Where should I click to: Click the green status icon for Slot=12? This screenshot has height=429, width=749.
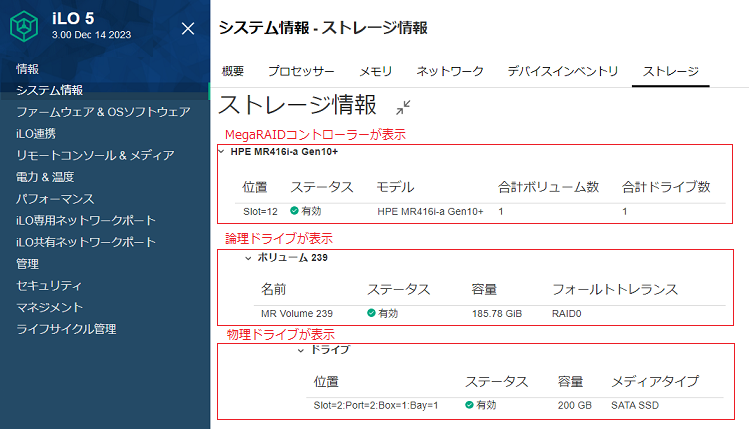[x=294, y=211]
